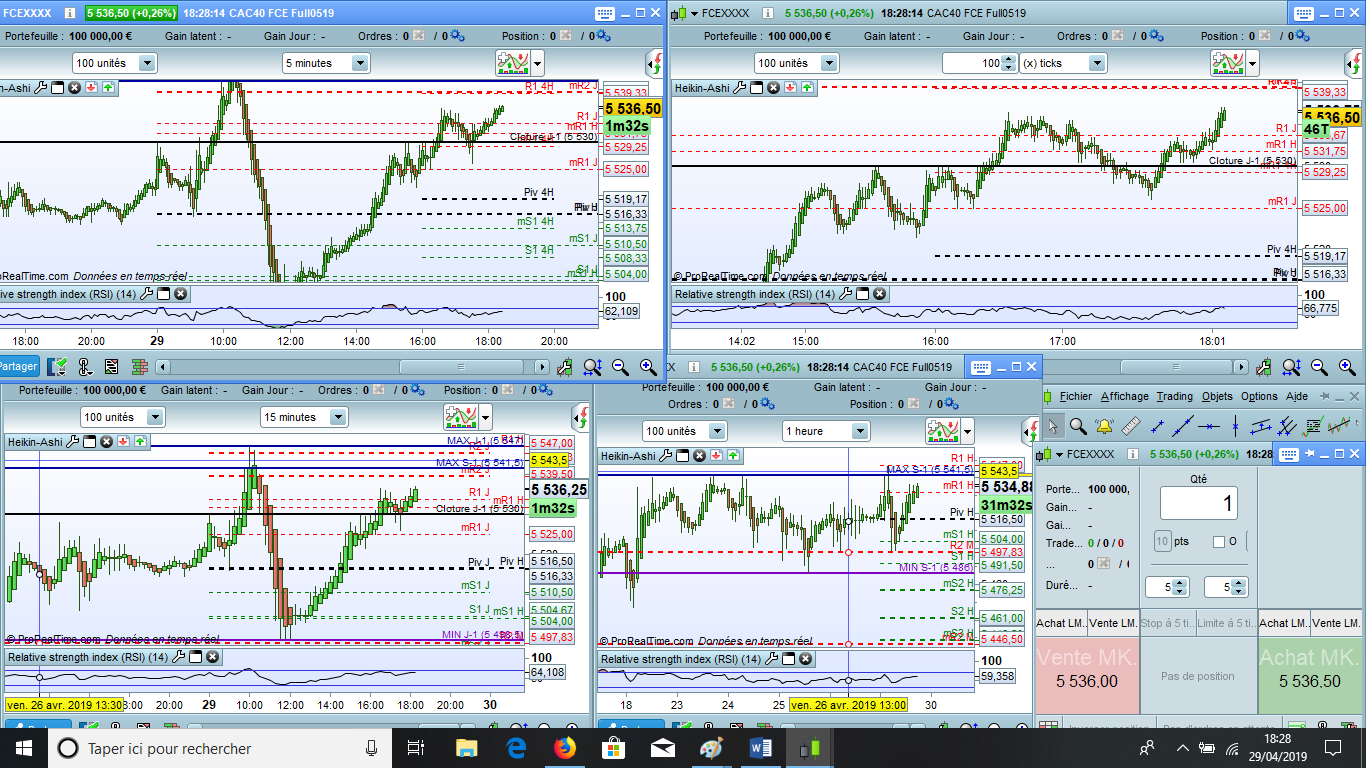
Task: Open the 1 heure timeframe dropdown
Action: [860, 431]
